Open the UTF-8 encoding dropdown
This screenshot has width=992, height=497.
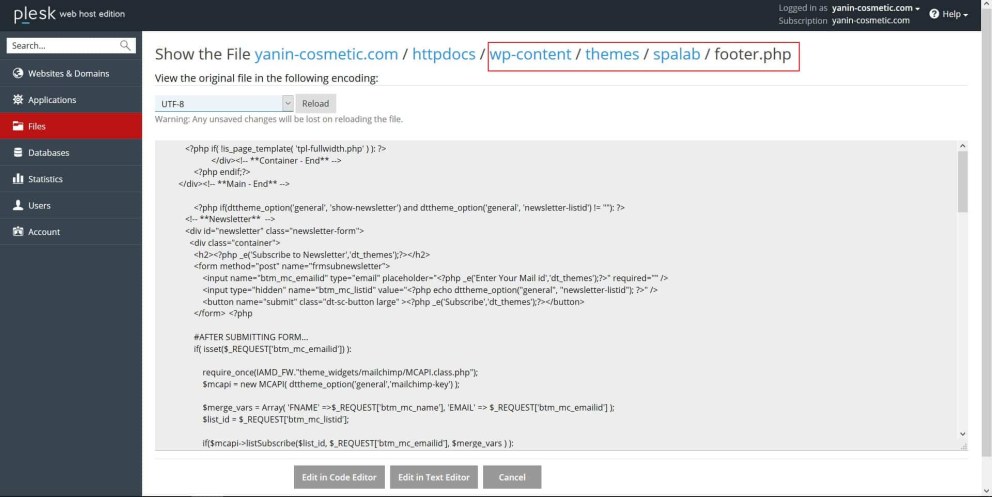pyautogui.click(x=224, y=104)
